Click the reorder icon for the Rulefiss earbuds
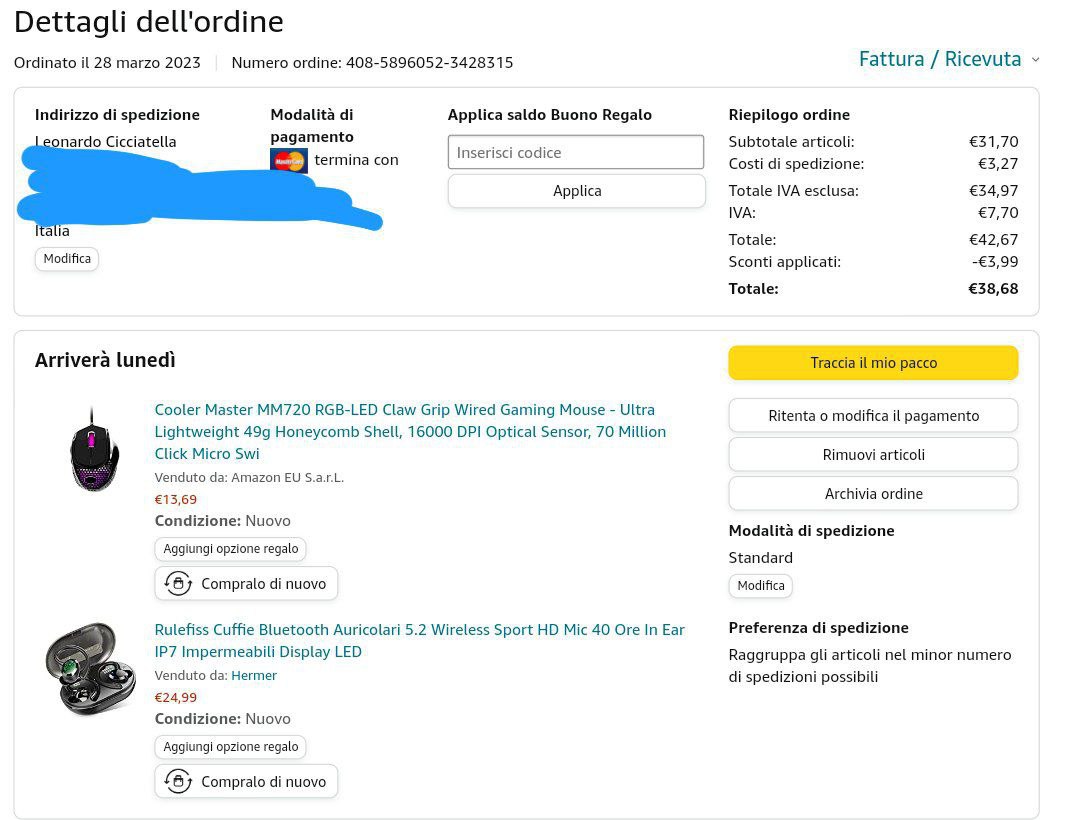Screen dimensions: 1080x820 [x=178, y=782]
